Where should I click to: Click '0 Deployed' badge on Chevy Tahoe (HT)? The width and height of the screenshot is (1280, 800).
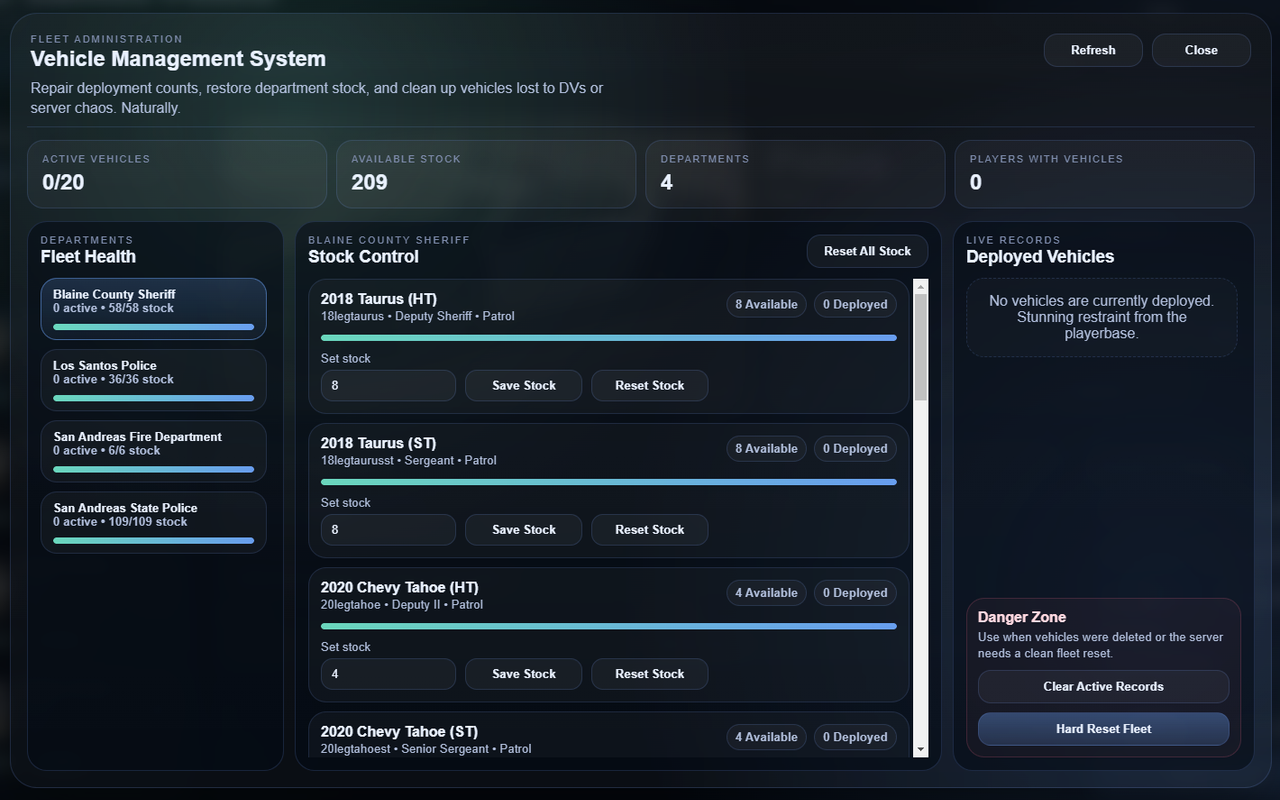click(x=855, y=592)
